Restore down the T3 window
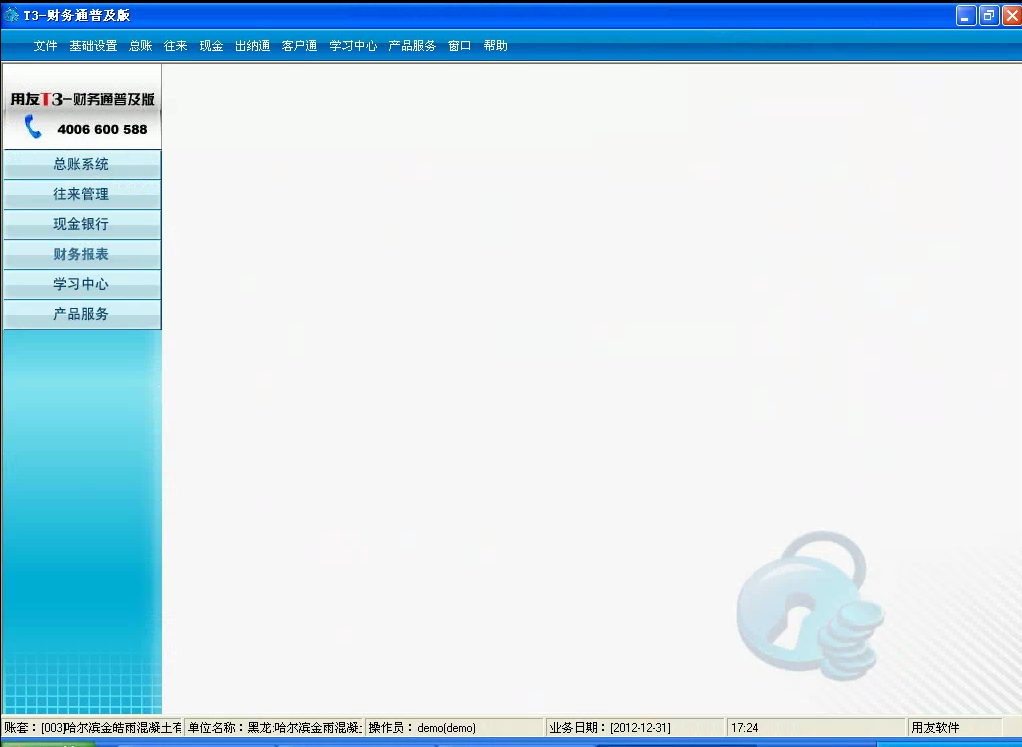Viewport: 1022px width, 747px height. pyautogui.click(x=989, y=16)
